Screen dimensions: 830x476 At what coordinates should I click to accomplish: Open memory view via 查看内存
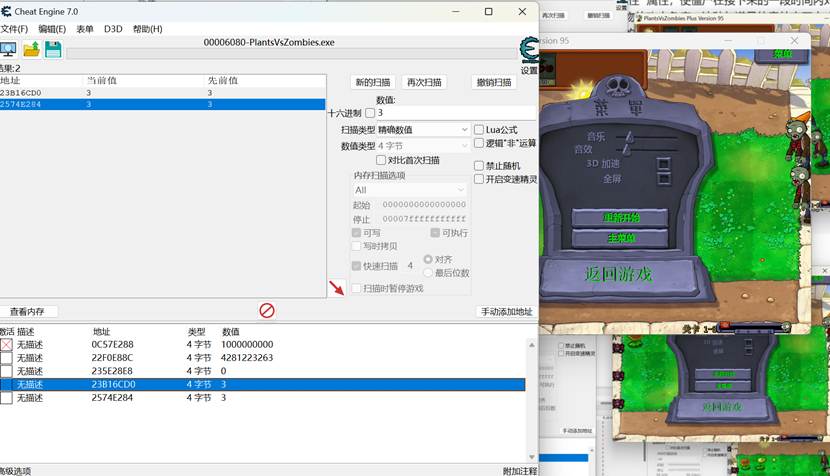(28, 311)
